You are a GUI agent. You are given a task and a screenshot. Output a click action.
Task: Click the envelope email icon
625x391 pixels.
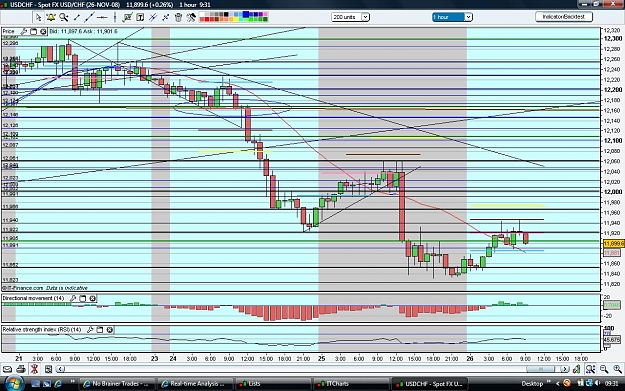7,369
